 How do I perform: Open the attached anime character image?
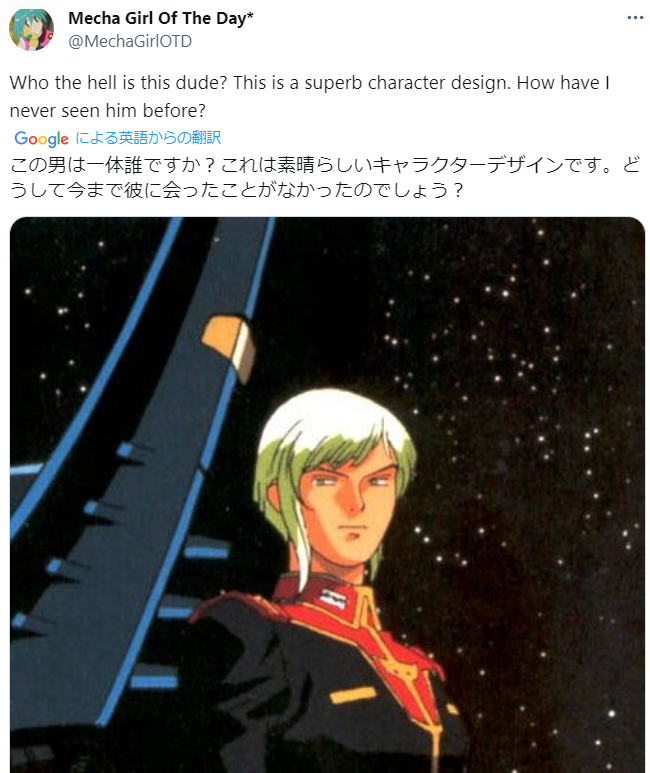point(327,494)
